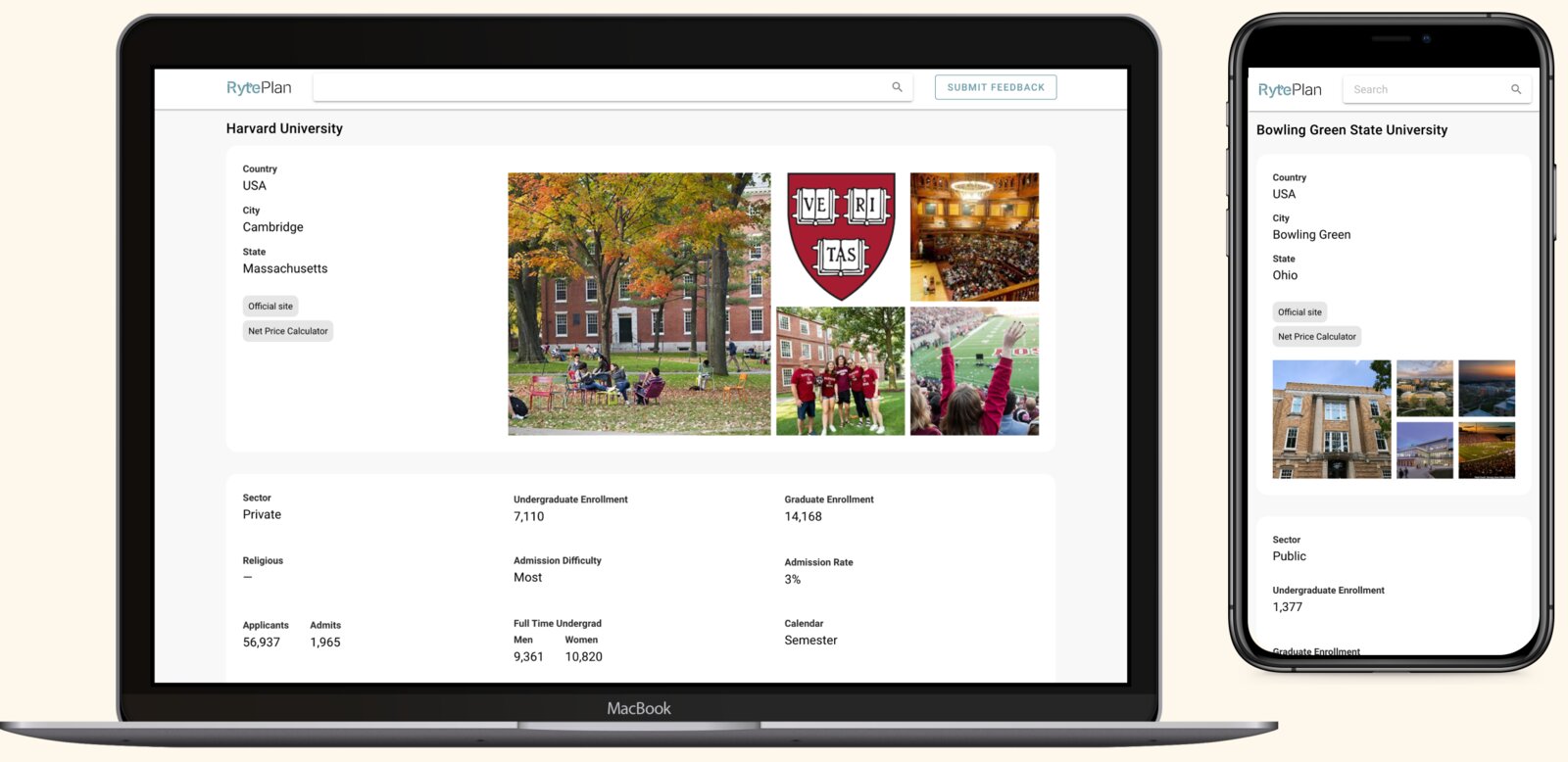Screen dimensions: 1568x762
Task: Click the Men value 9,361
Action: click(x=528, y=657)
